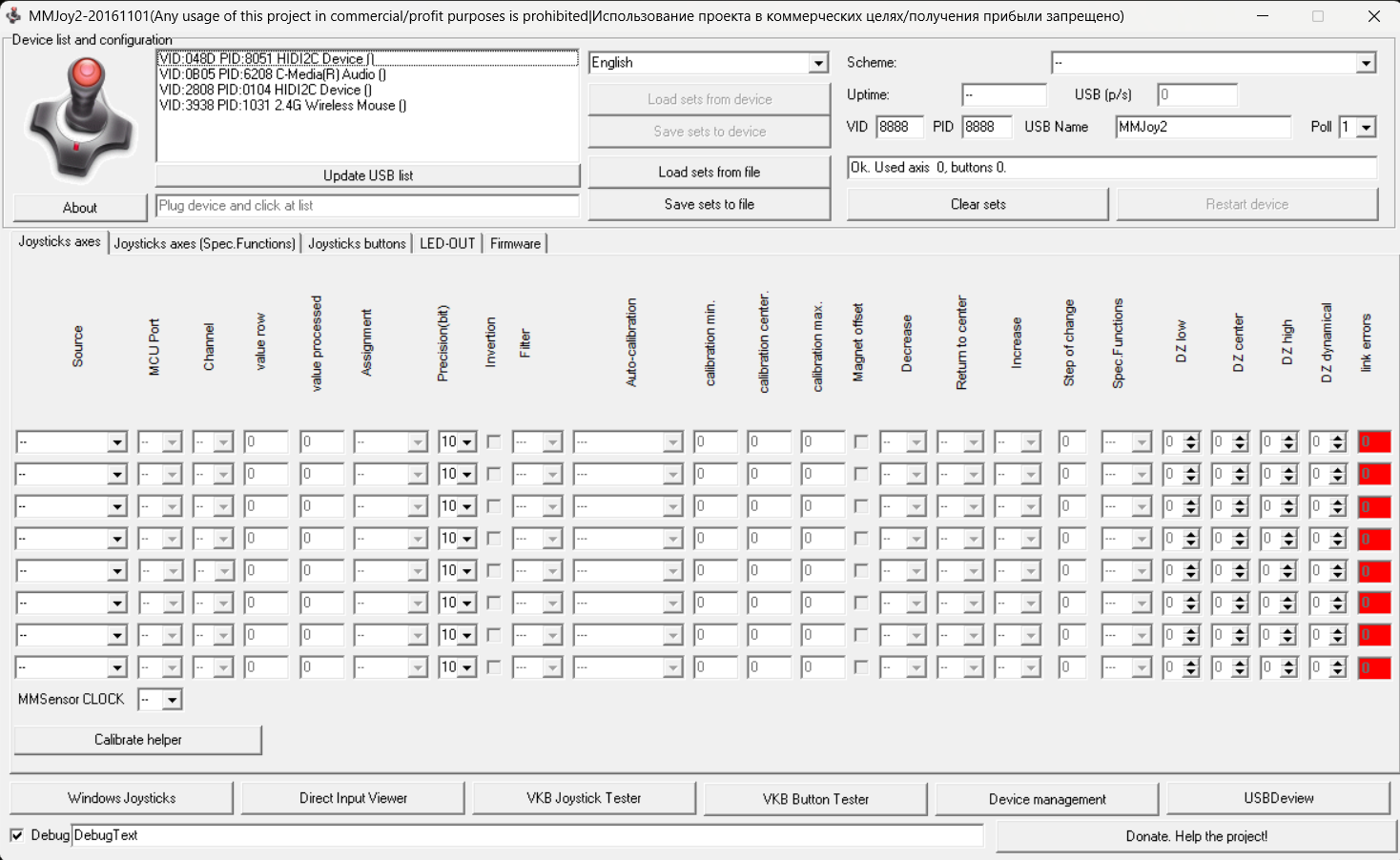Open VKB Joystick Tester
The width and height of the screenshot is (1400, 860).
(x=584, y=798)
